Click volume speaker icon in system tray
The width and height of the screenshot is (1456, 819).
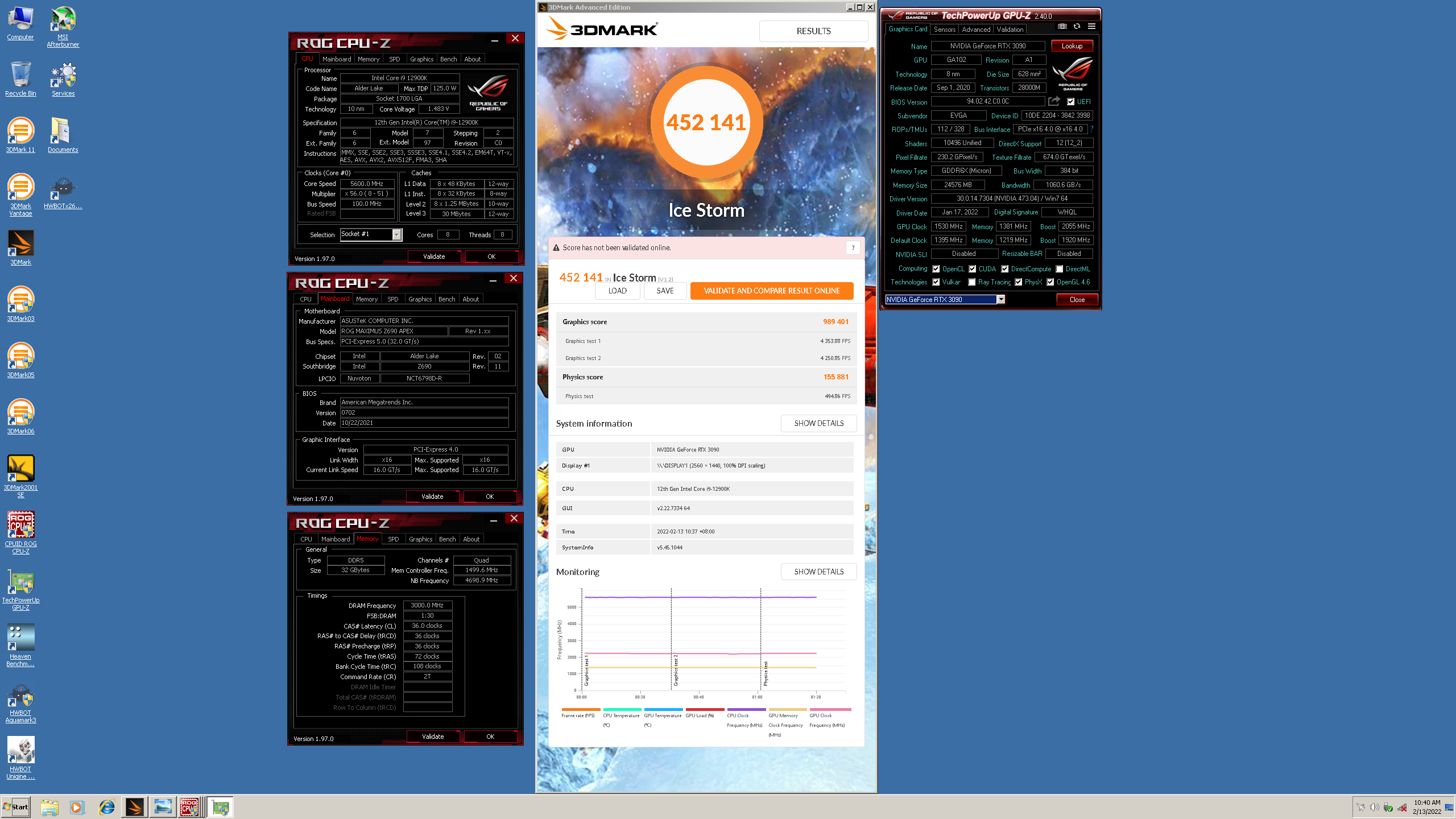tap(1374, 806)
